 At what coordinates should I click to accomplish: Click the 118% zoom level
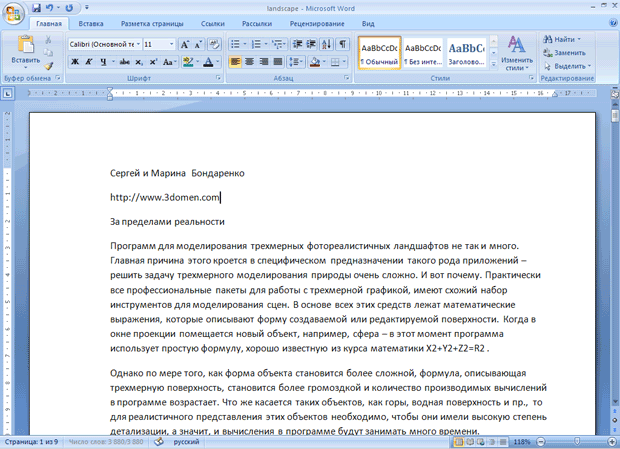[x=522, y=442]
